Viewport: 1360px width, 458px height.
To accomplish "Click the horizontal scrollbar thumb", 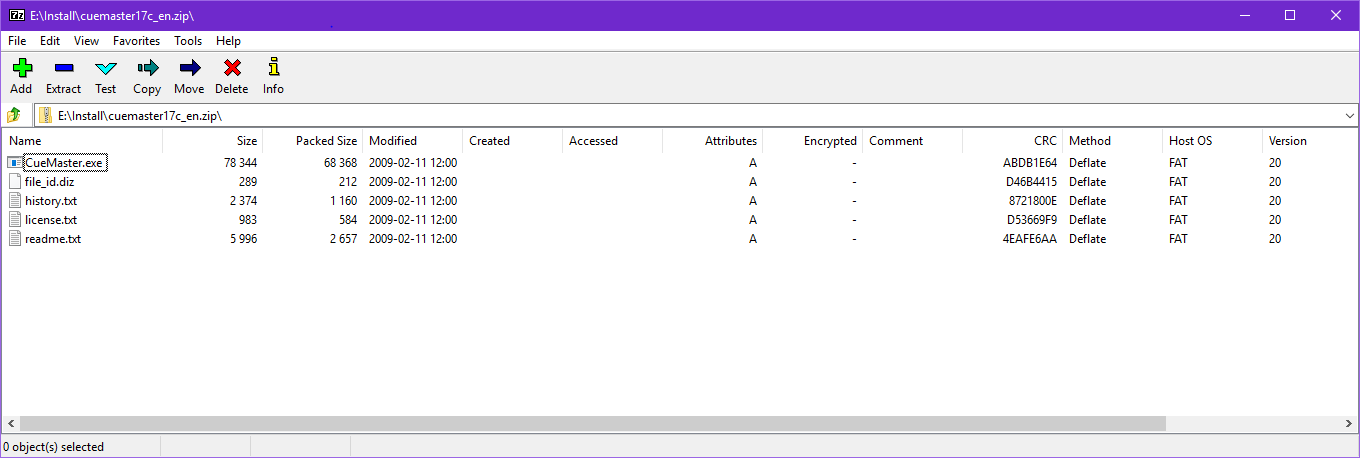I will (x=592, y=424).
